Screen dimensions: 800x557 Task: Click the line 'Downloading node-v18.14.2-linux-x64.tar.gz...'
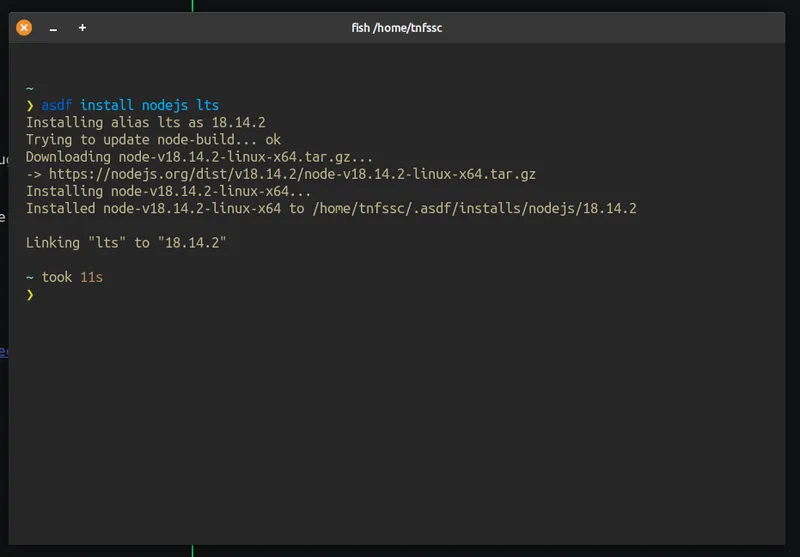(x=199, y=157)
